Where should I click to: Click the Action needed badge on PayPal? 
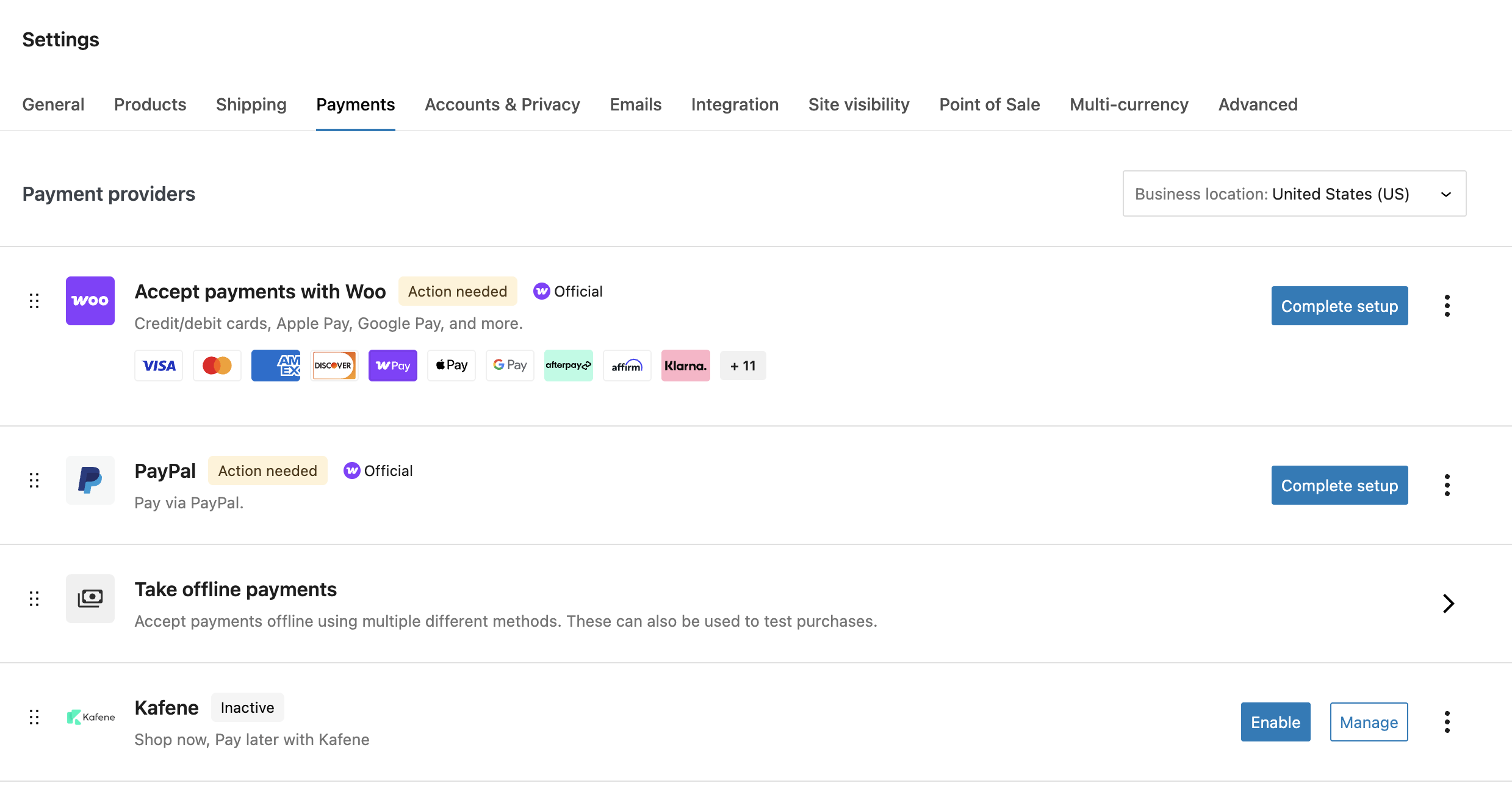pyautogui.click(x=268, y=471)
